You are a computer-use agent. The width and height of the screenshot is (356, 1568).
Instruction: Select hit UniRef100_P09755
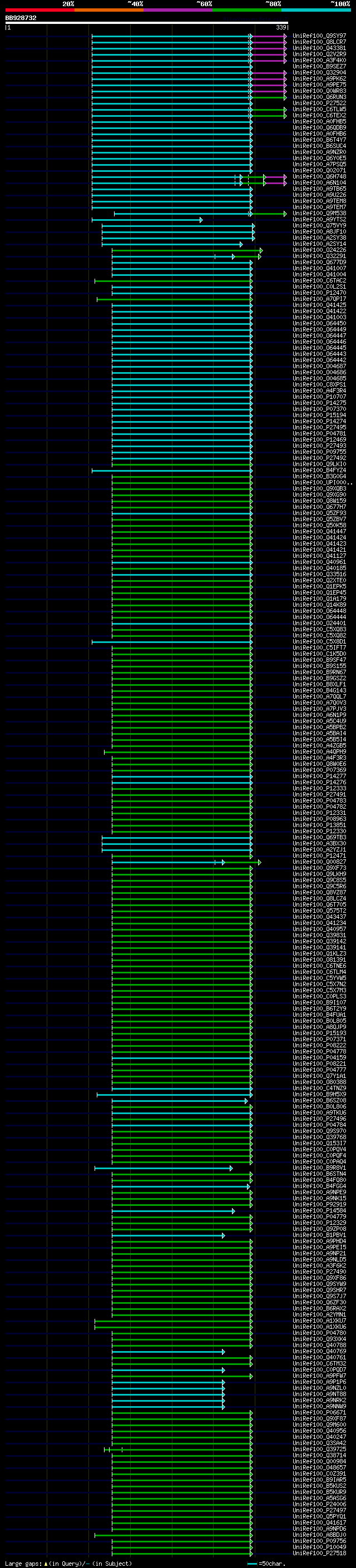(319, 452)
